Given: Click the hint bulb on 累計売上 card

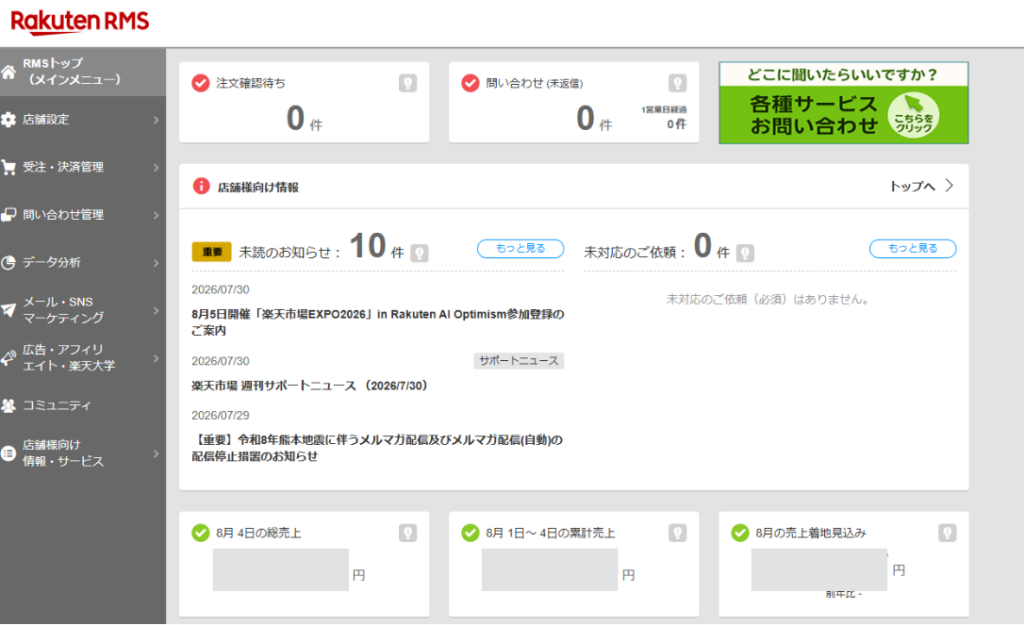Looking at the screenshot, I should (x=677, y=533).
